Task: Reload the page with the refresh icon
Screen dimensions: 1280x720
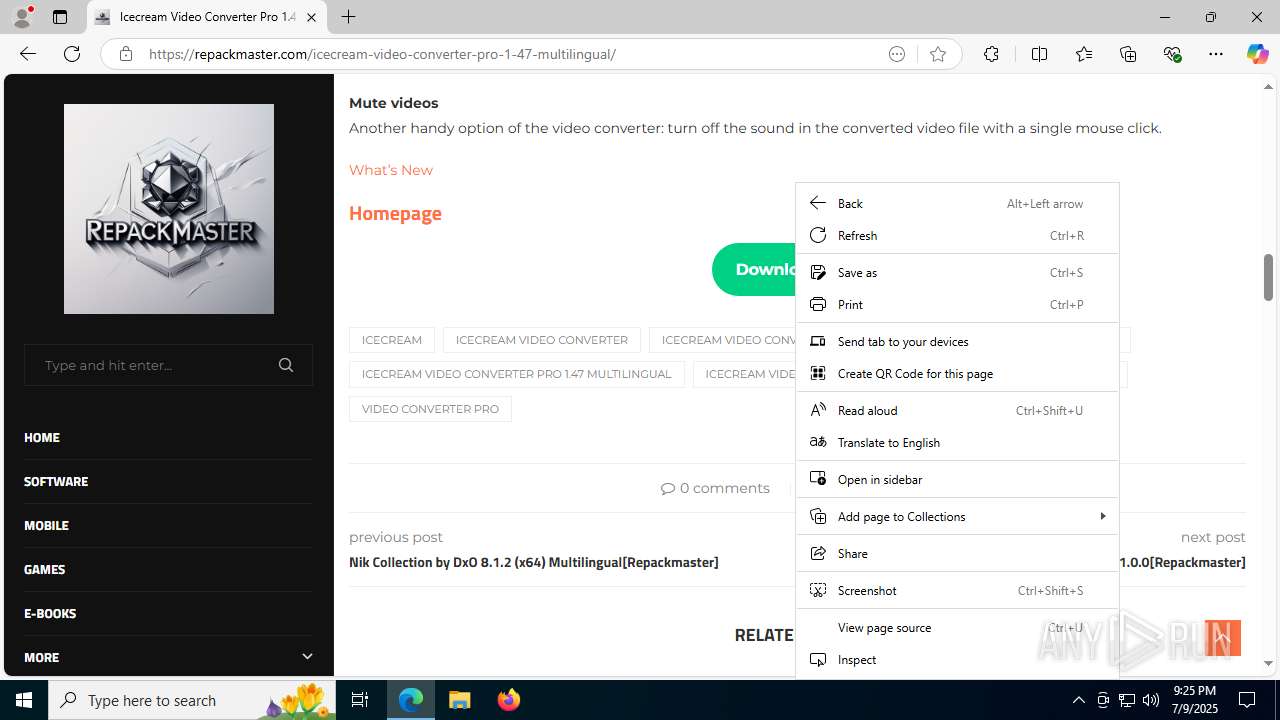Action: pos(72,54)
